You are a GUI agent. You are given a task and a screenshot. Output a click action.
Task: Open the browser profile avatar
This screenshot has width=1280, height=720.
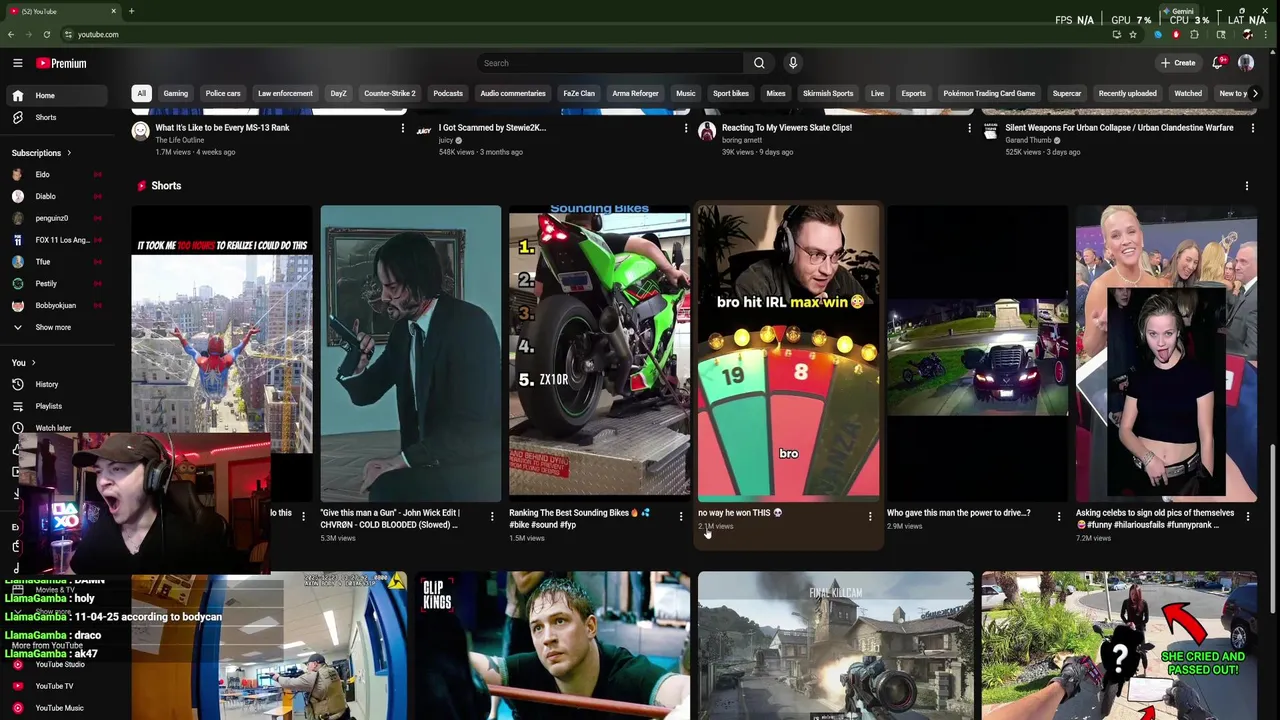[x=1247, y=34]
